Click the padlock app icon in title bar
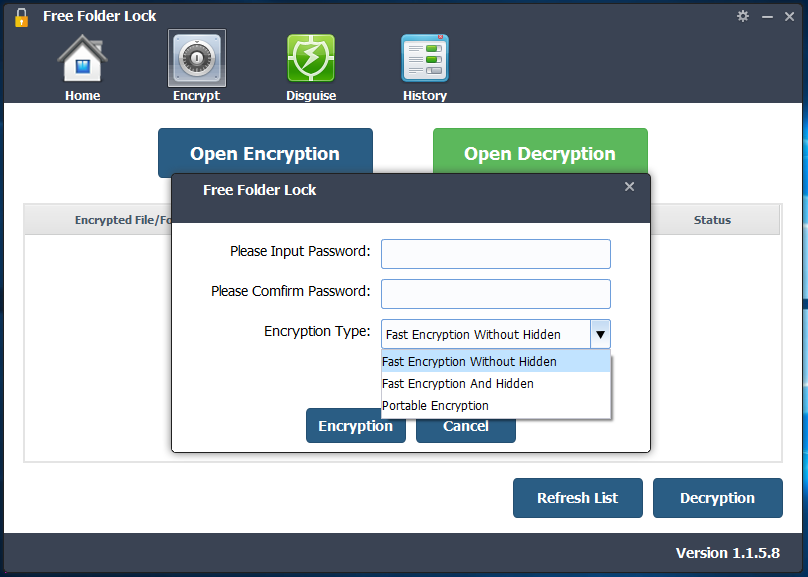 (x=21, y=17)
